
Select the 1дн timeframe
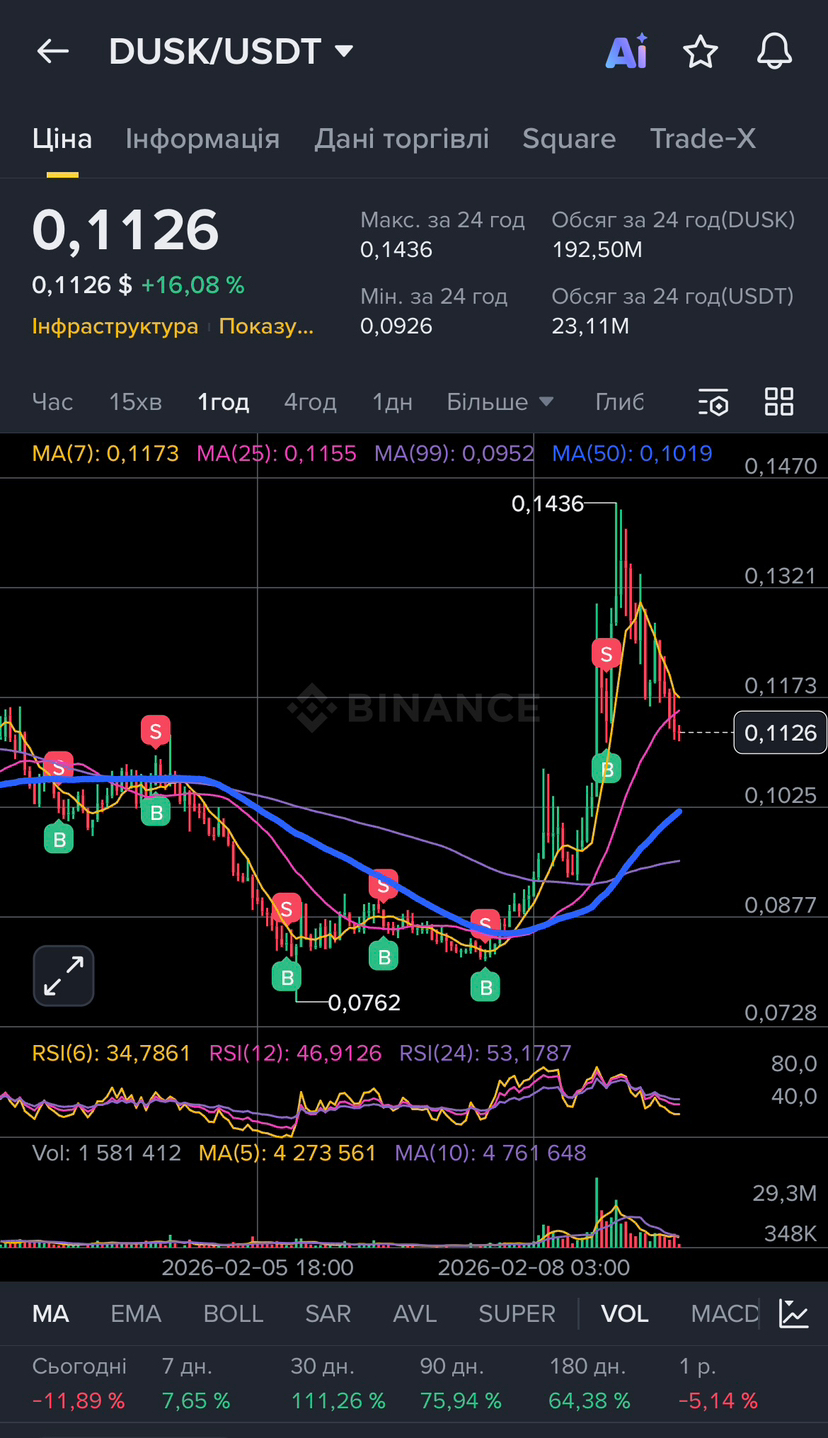click(x=392, y=402)
